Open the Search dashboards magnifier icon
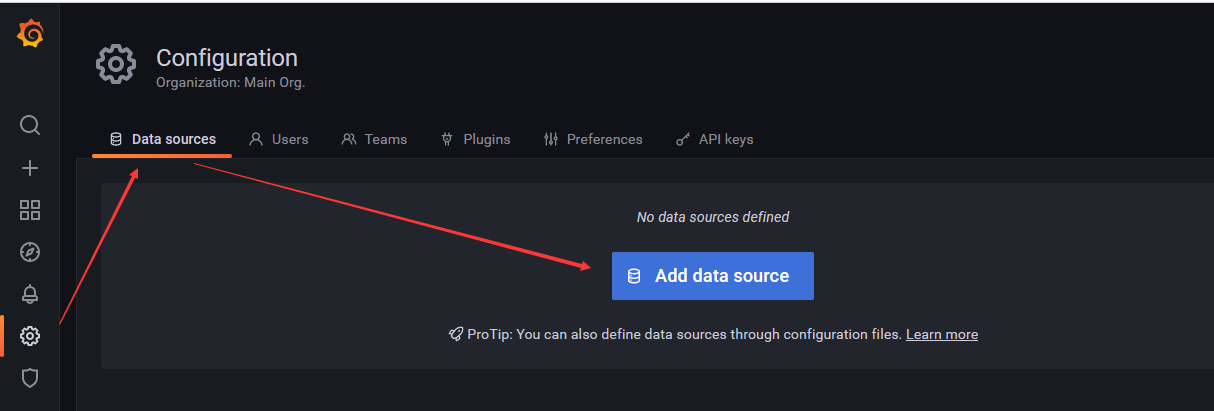This screenshot has width=1214, height=411. pyautogui.click(x=30, y=125)
